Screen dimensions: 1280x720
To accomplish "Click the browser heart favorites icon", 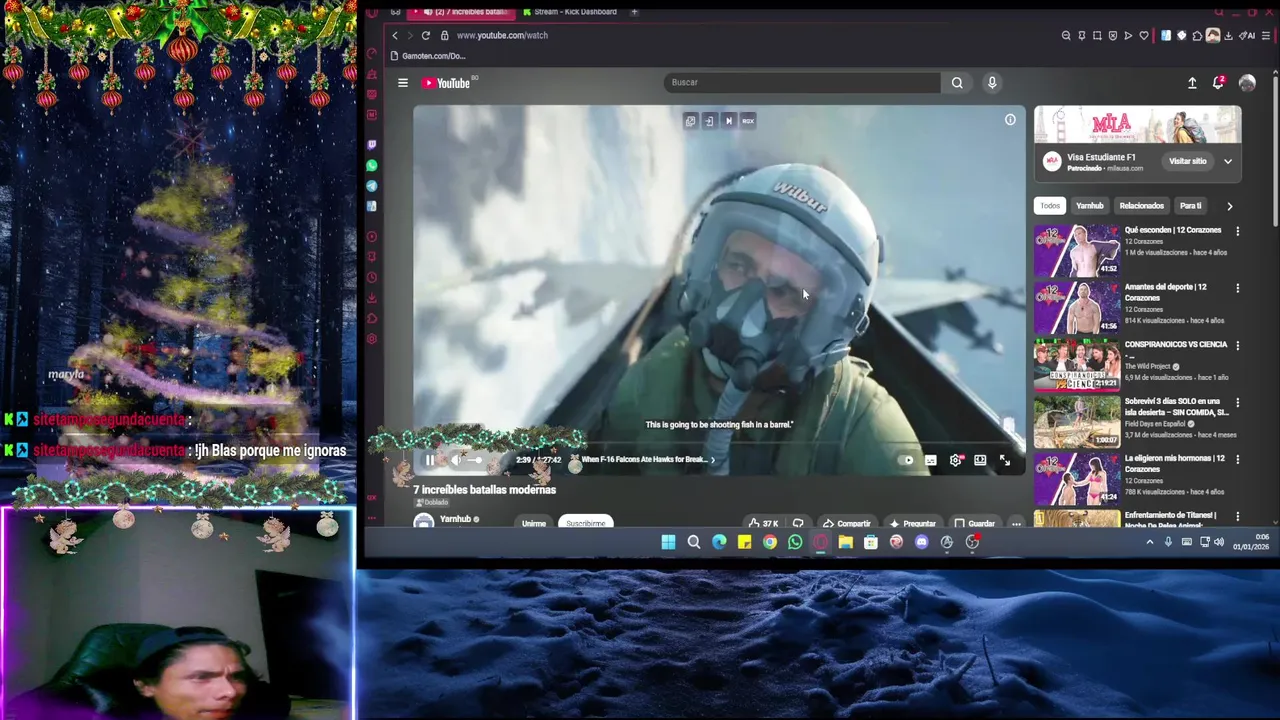I will pos(1144,35).
